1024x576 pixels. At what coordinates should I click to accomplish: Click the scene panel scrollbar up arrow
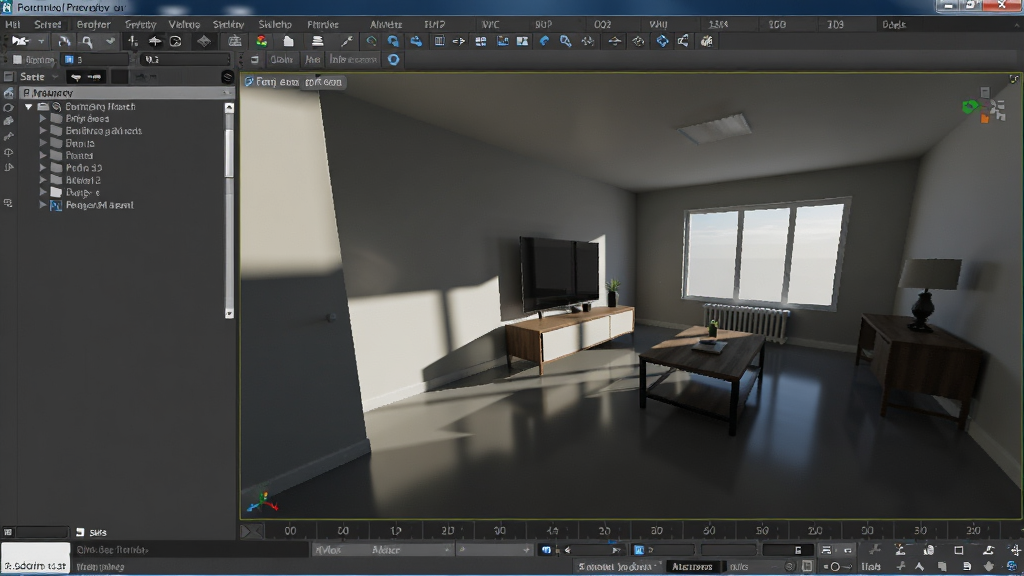point(229,108)
